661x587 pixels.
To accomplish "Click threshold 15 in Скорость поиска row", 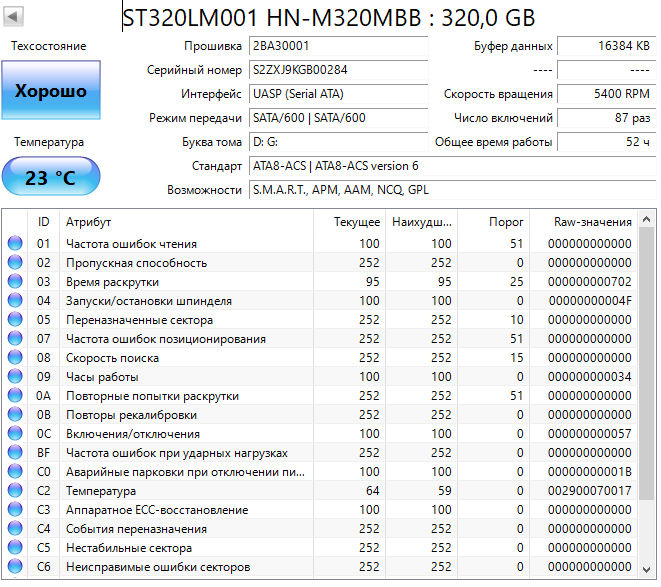I will (x=516, y=358).
